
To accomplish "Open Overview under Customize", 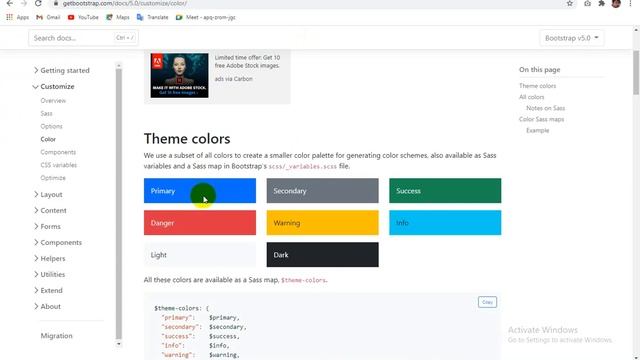I will 53,100.
